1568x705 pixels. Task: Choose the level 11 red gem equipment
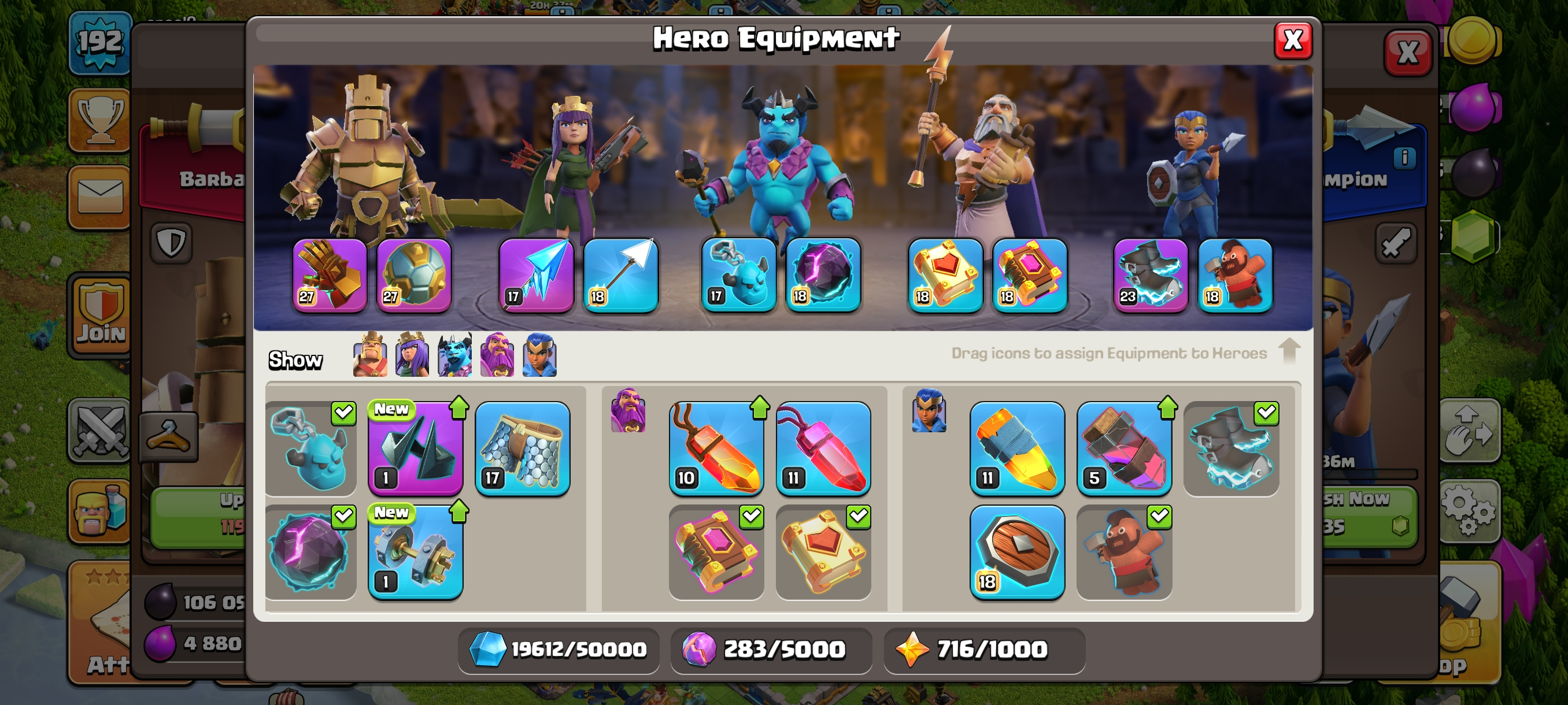tap(823, 449)
